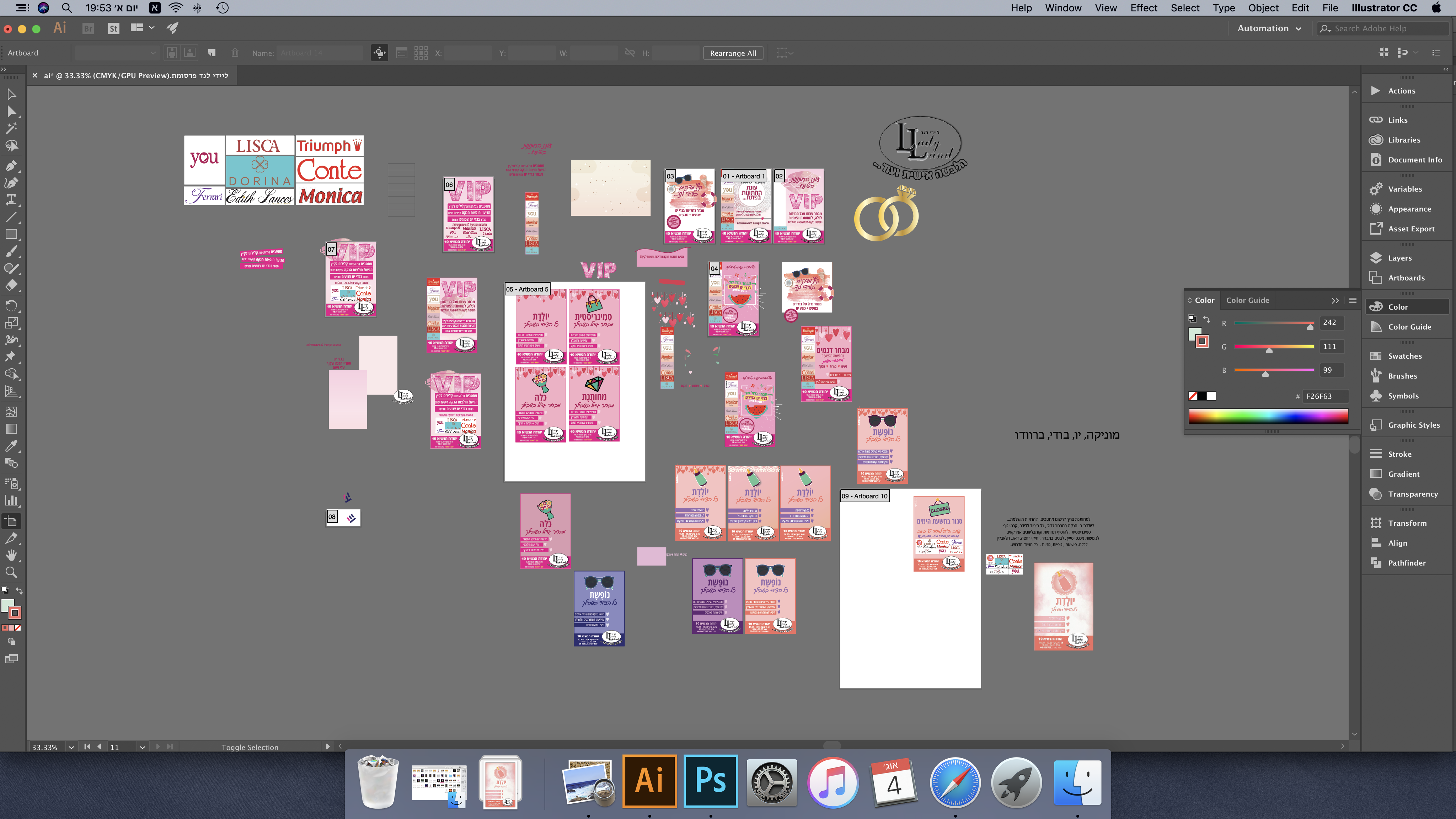Select the Eyedropper tool
Image resolution: width=1456 pixels, height=819 pixels.
click(11, 446)
